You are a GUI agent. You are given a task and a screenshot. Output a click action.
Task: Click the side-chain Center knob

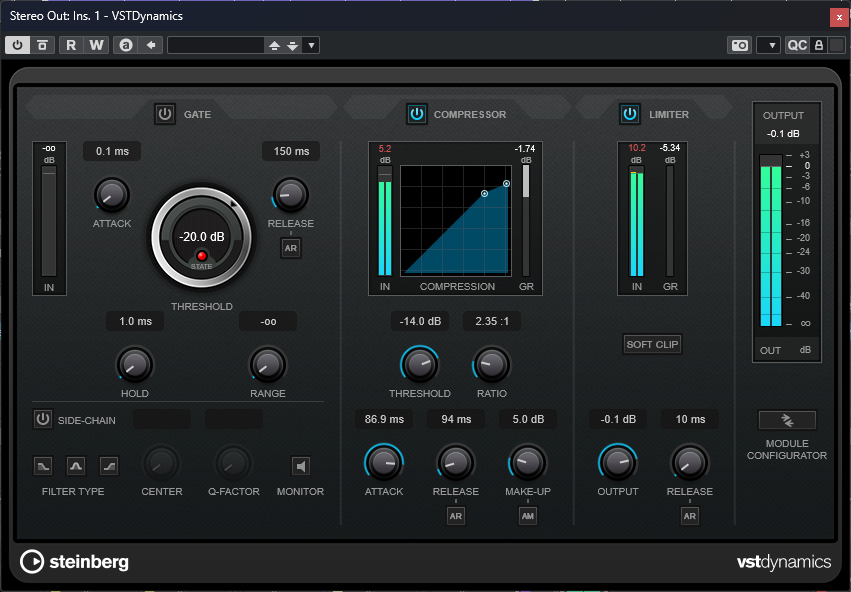(161, 464)
